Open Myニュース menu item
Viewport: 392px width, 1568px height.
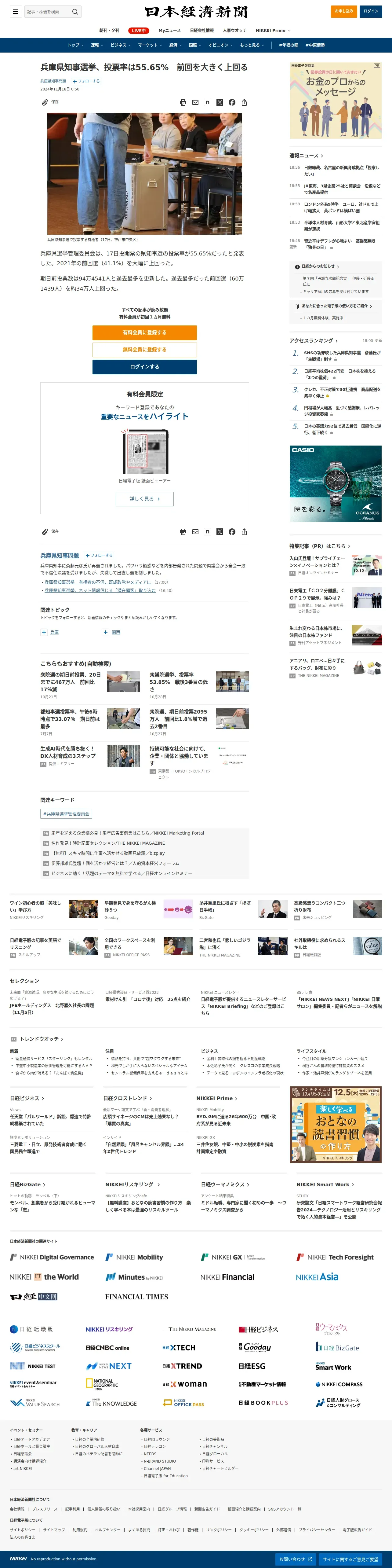(169, 31)
